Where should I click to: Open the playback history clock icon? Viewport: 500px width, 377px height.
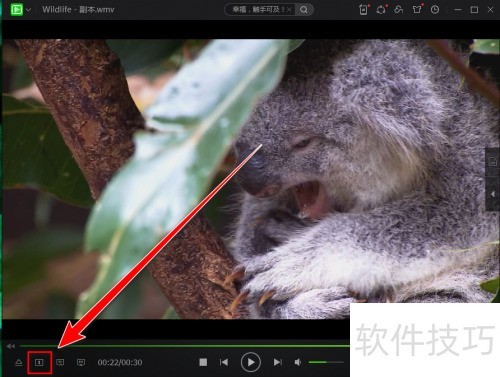(x=435, y=10)
